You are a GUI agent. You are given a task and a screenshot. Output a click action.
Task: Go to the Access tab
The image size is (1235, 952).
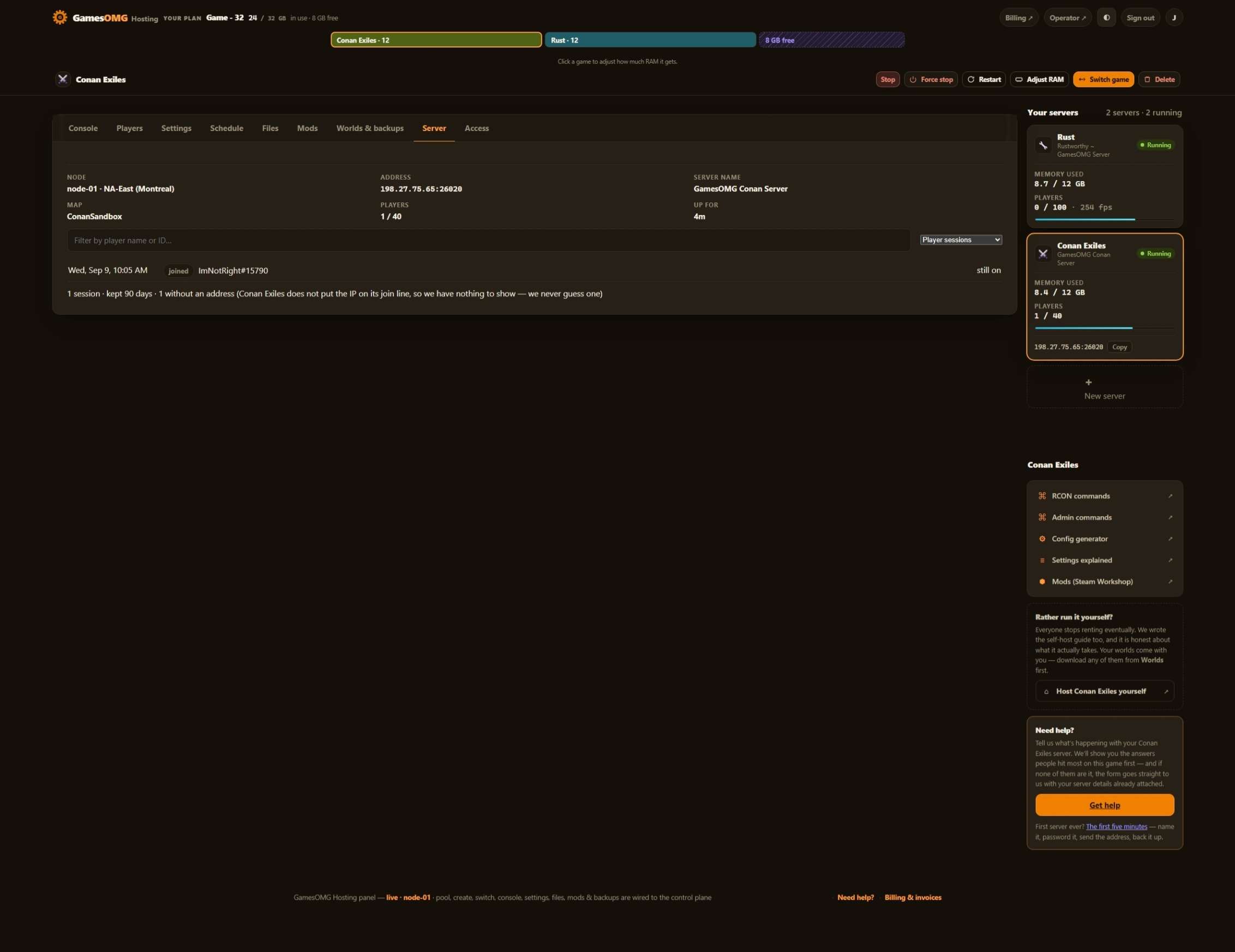tap(477, 128)
